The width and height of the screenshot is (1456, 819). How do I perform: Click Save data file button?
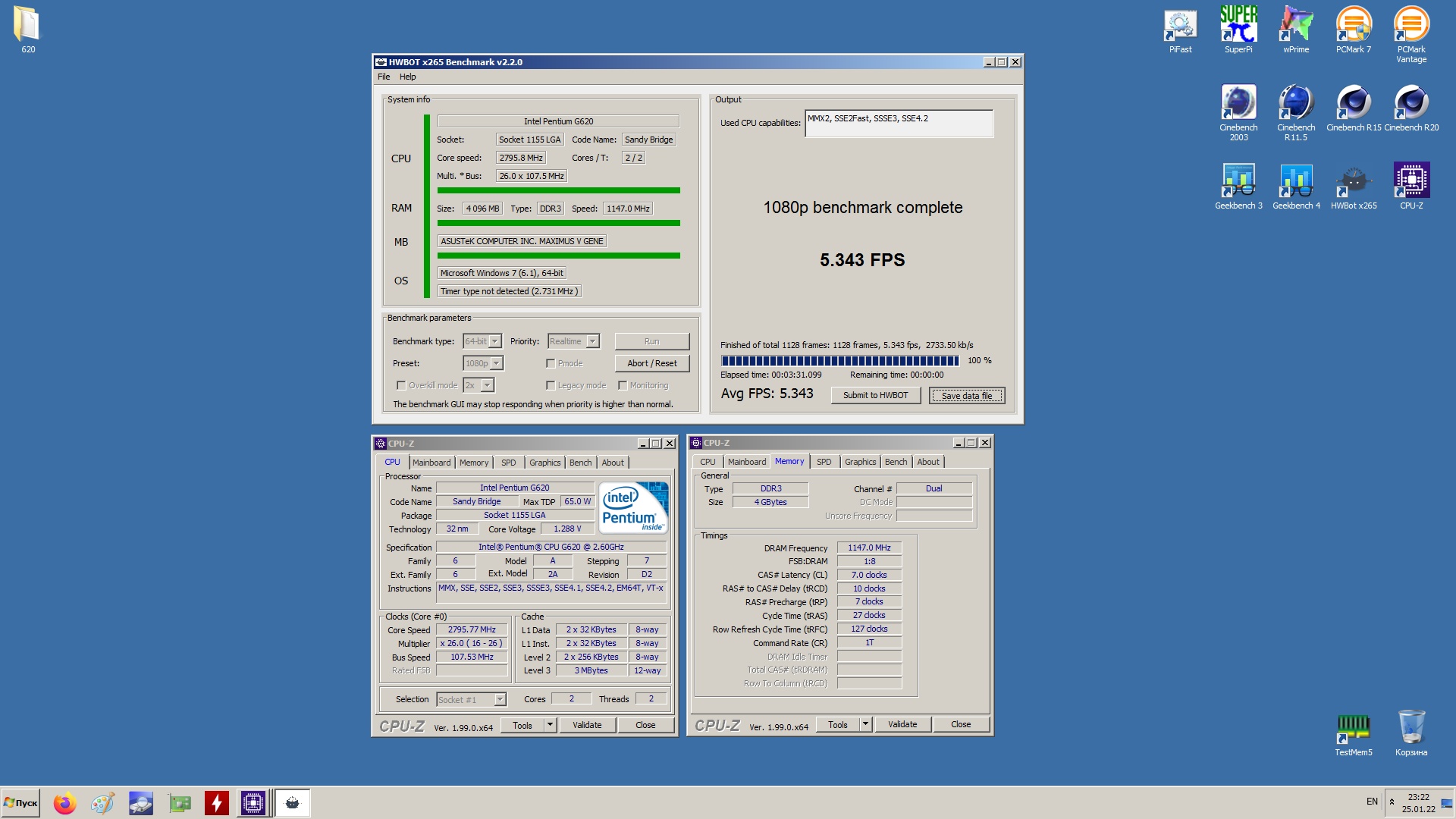pos(967,395)
